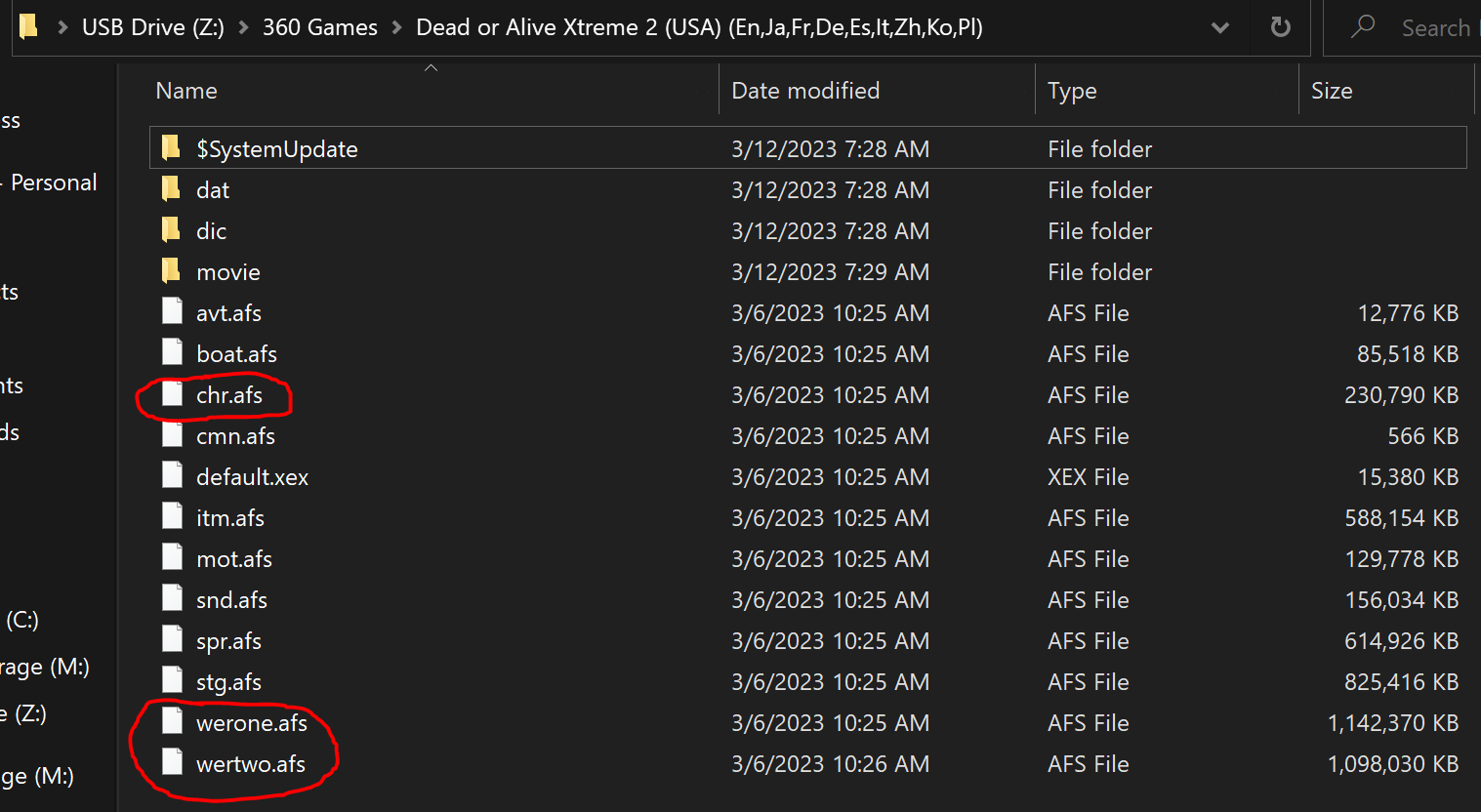Expand the chevron after 360 Games
The width and height of the screenshot is (1481, 812).
click(396, 27)
